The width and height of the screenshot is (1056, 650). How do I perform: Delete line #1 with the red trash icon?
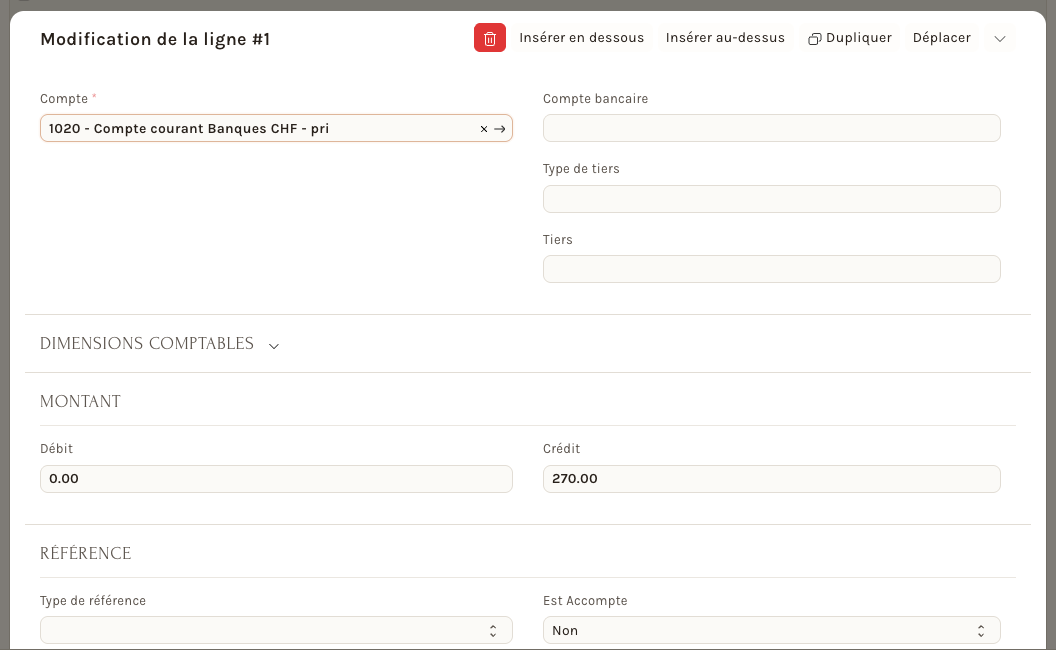point(490,38)
